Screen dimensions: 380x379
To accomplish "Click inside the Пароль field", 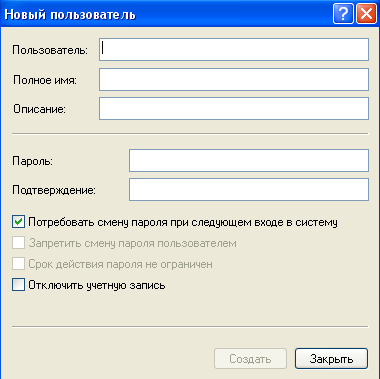I will (x=249, y=161).
